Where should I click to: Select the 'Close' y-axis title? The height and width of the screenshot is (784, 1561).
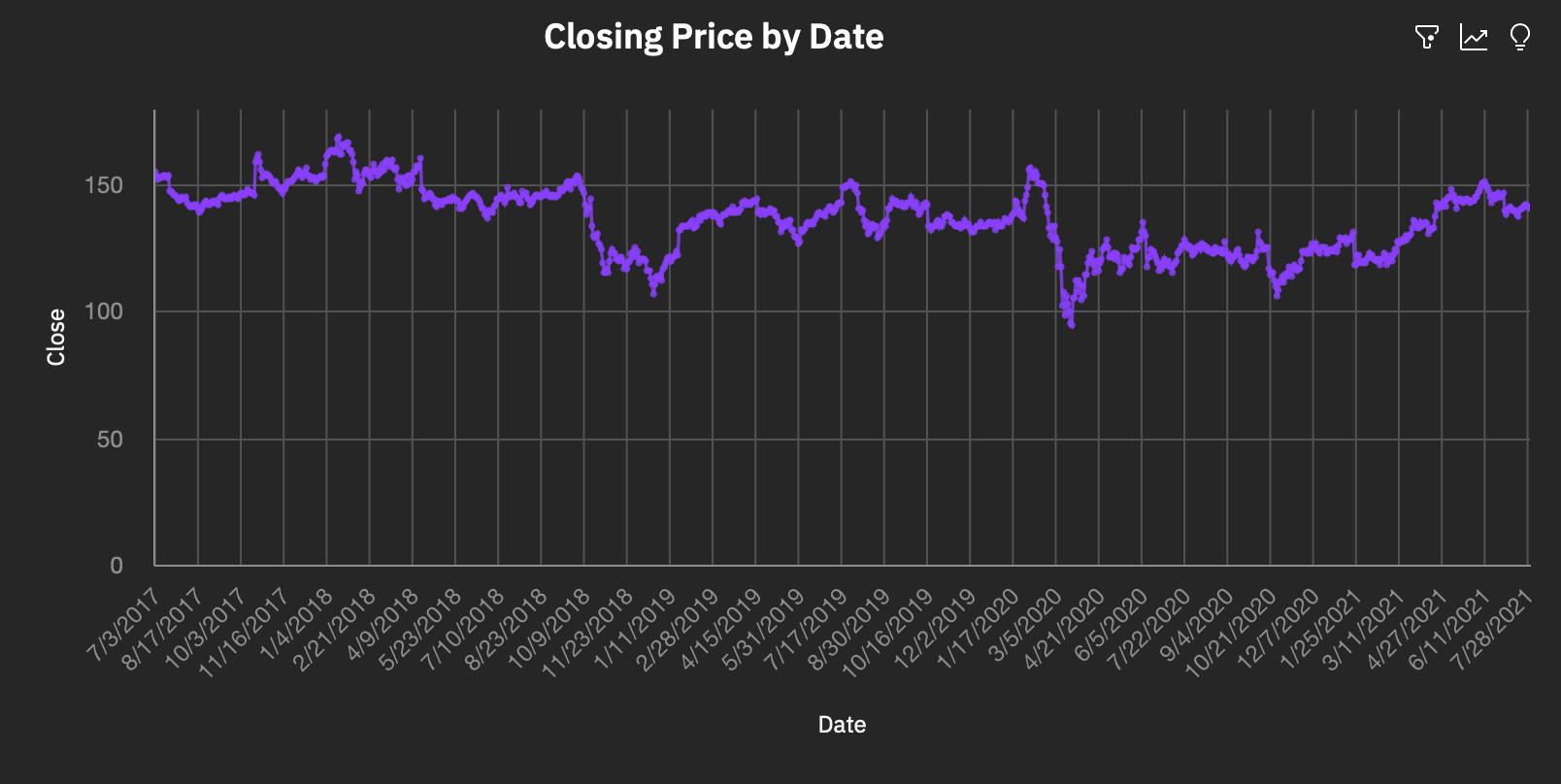pos(56,337)
